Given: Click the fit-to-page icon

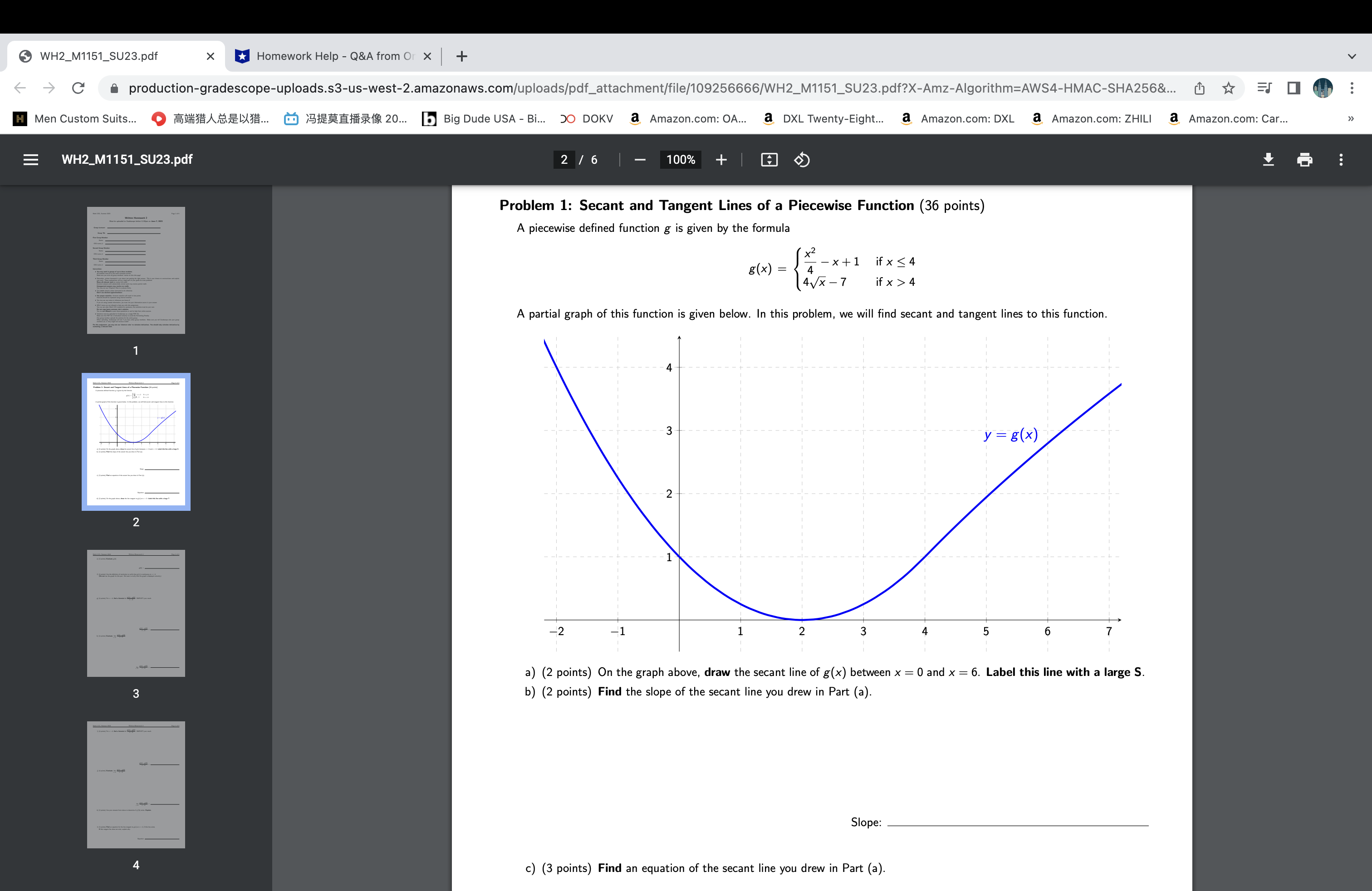Looking at the screenshot, I should click(769, 160).
